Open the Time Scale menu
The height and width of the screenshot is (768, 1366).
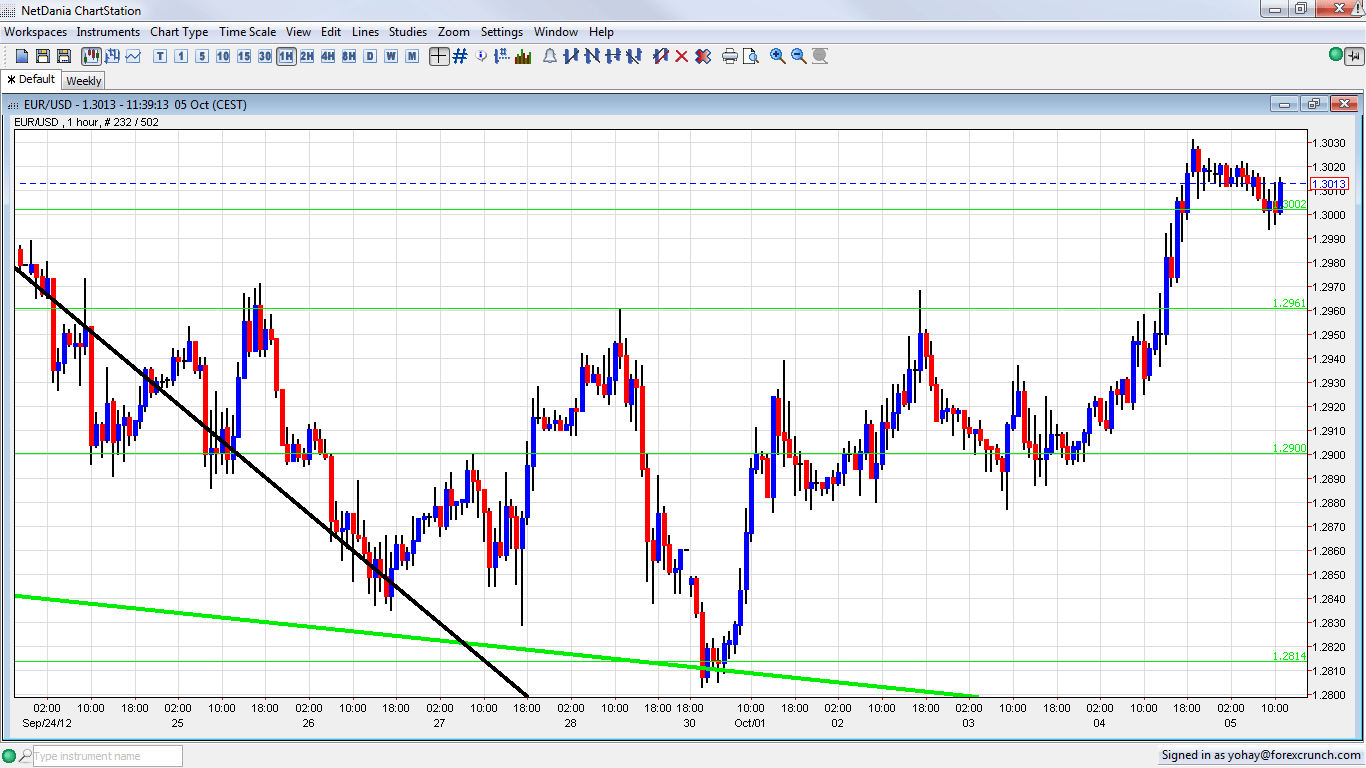click(248, 32)
